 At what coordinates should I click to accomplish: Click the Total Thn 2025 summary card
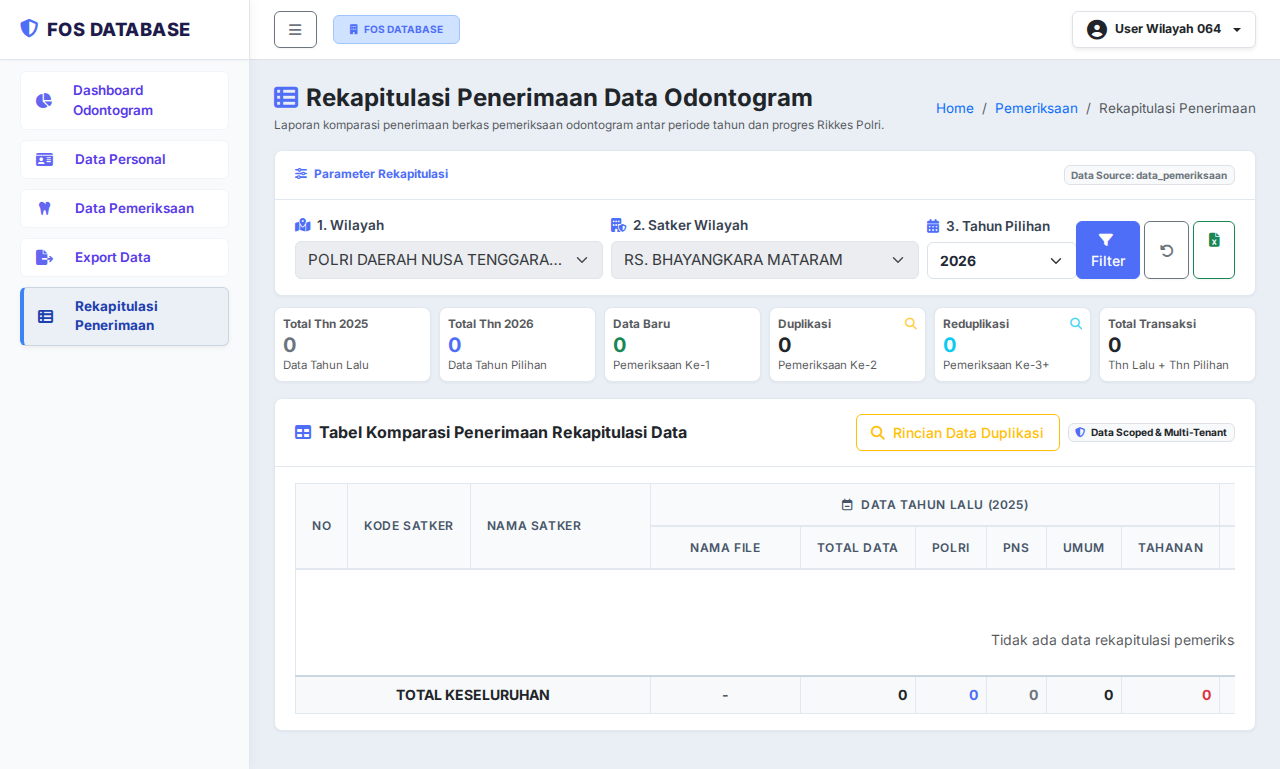[353, 344]
